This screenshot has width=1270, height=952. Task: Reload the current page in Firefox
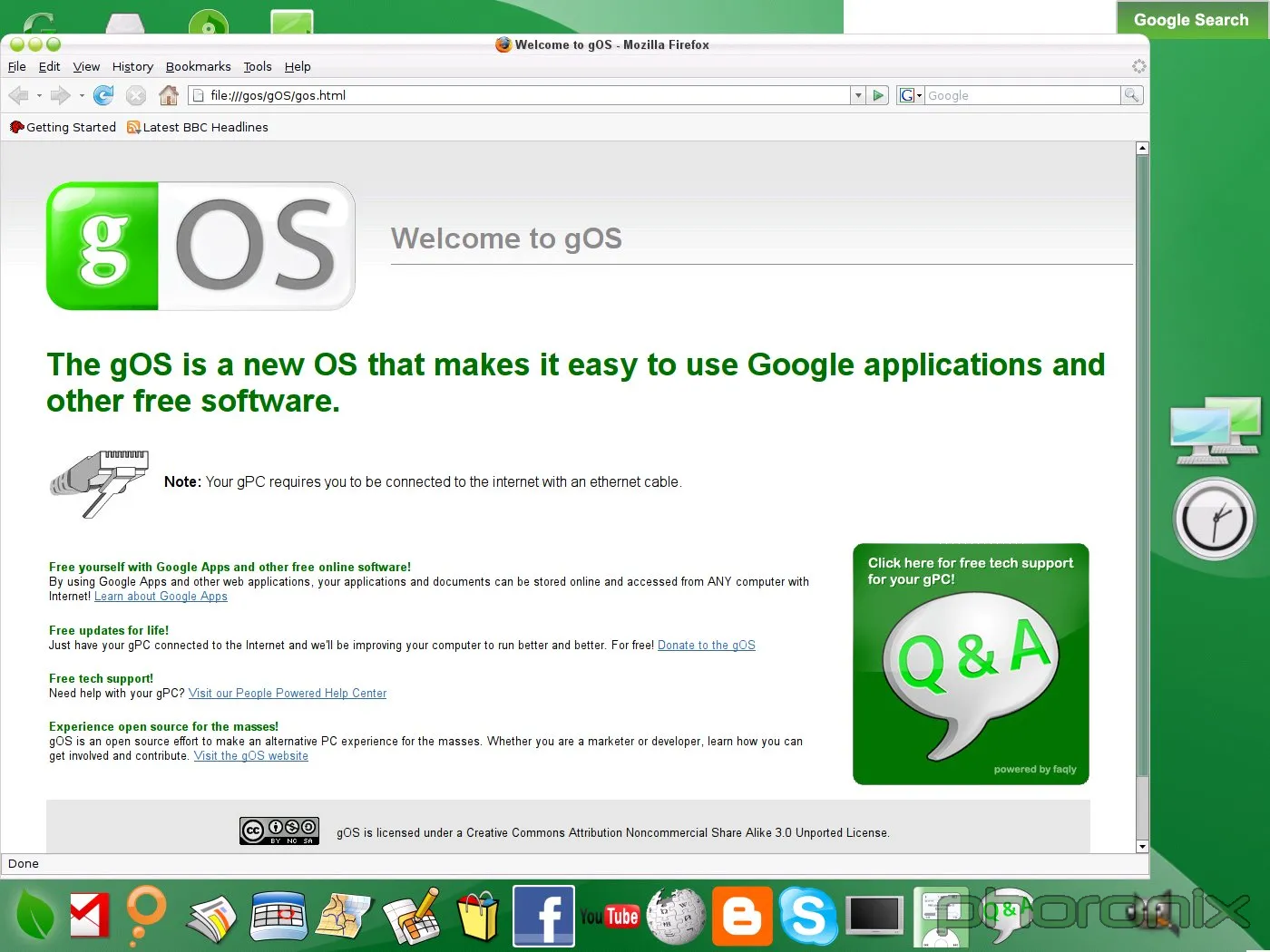tap(103, 95)
